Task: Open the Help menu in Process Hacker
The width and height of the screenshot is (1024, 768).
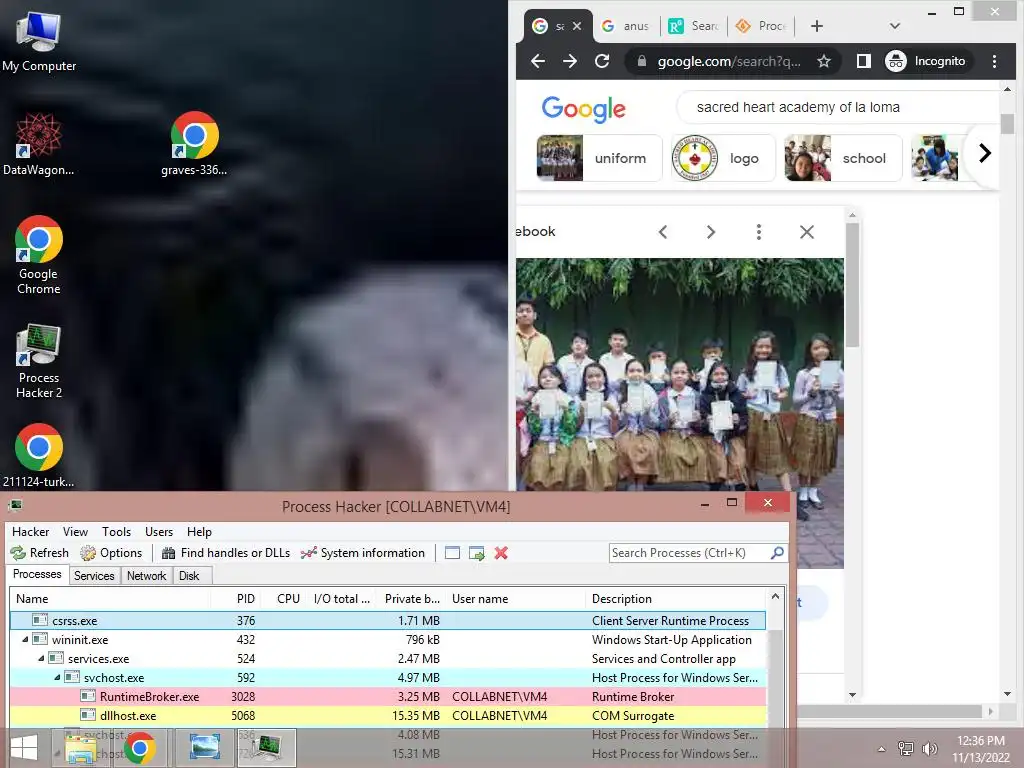Action: point(199,532)
